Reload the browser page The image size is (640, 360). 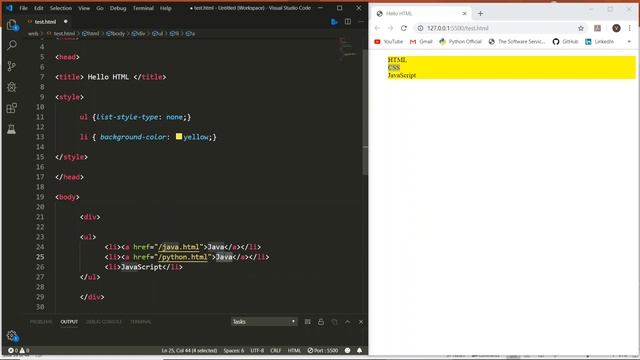[404, 28]
